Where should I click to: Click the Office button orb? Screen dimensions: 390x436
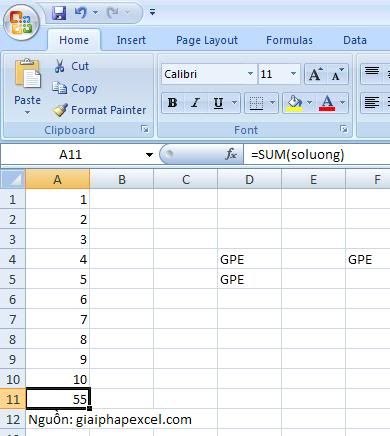22,22
